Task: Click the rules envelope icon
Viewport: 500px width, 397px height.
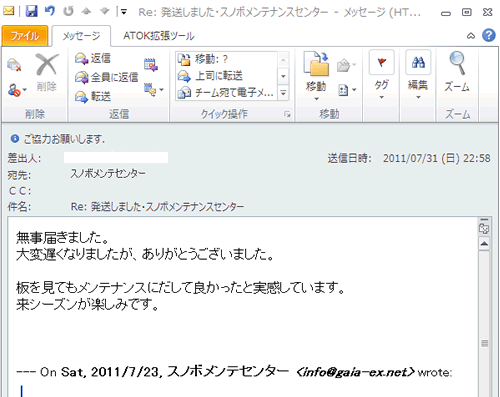Action: pos(346,65)
